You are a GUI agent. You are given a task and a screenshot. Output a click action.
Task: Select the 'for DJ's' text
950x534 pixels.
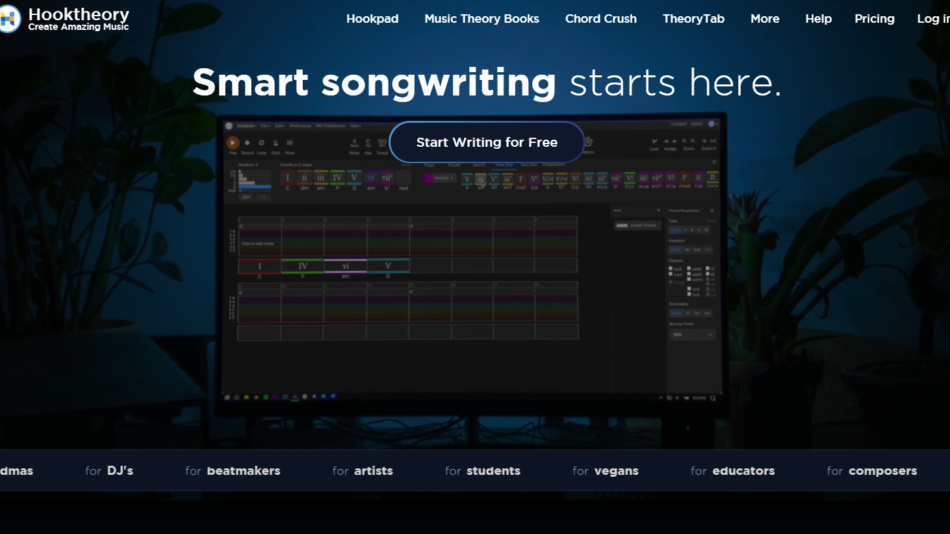pyautogui.click(x=109, y=470)
